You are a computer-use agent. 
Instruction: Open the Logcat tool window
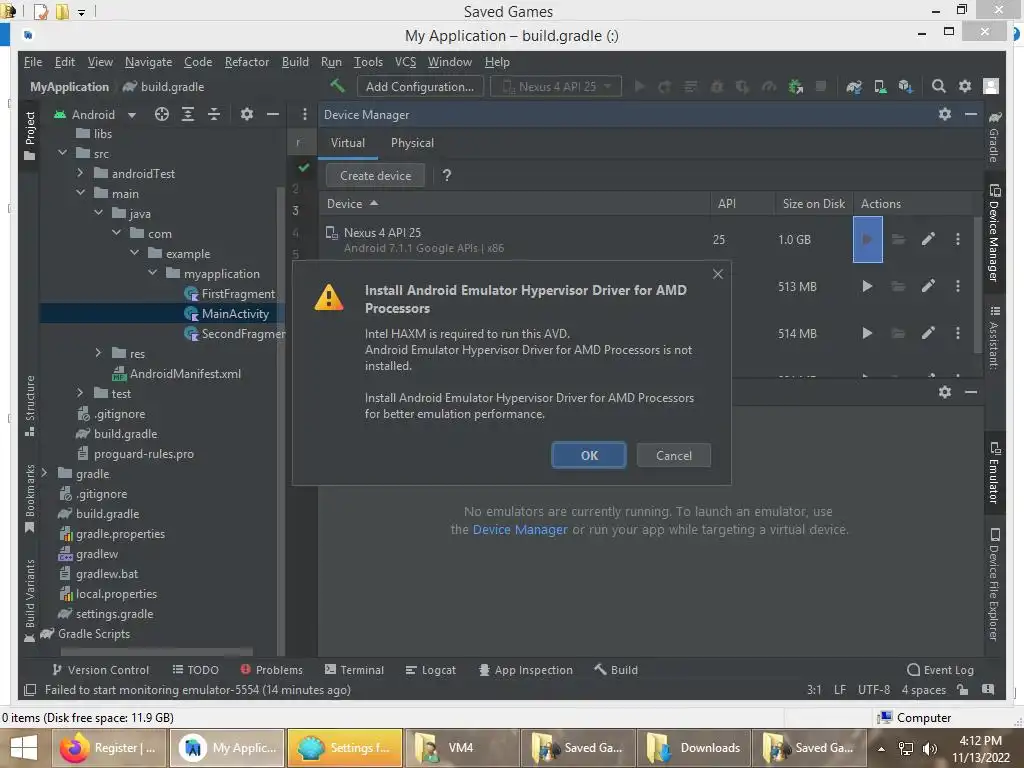pos(430,669)
